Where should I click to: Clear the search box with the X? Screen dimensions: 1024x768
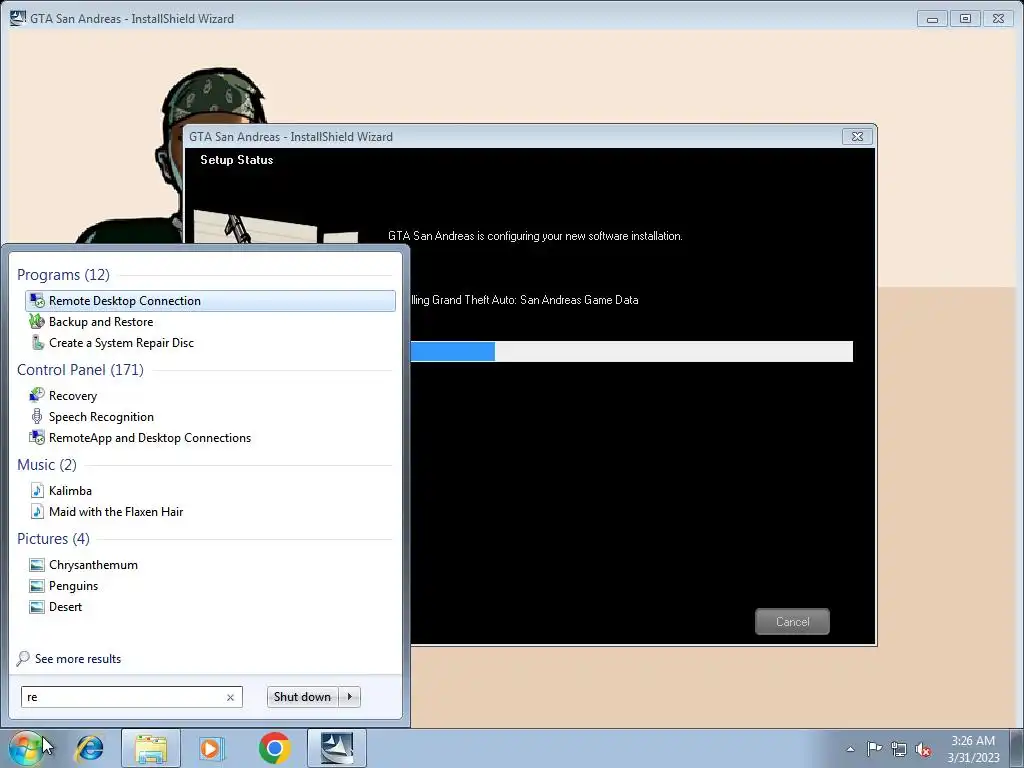pos(231,697)
